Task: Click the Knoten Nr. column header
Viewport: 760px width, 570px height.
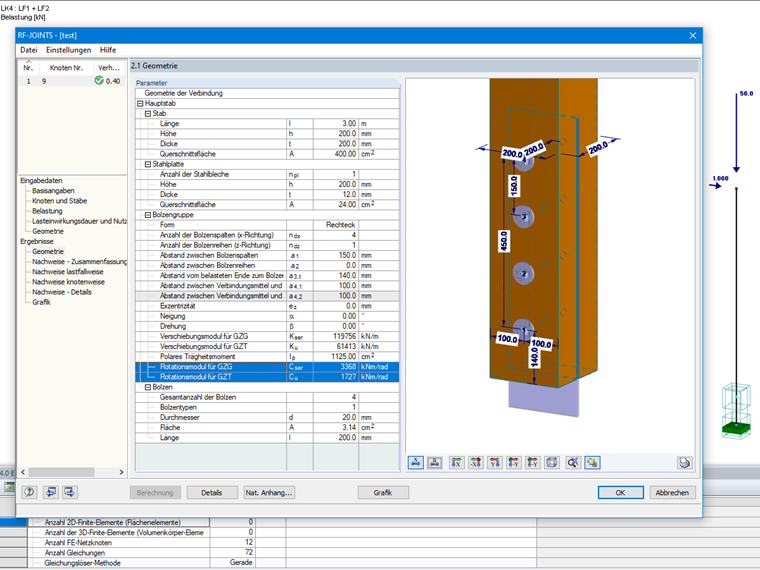Action: [x=66, y=67]
